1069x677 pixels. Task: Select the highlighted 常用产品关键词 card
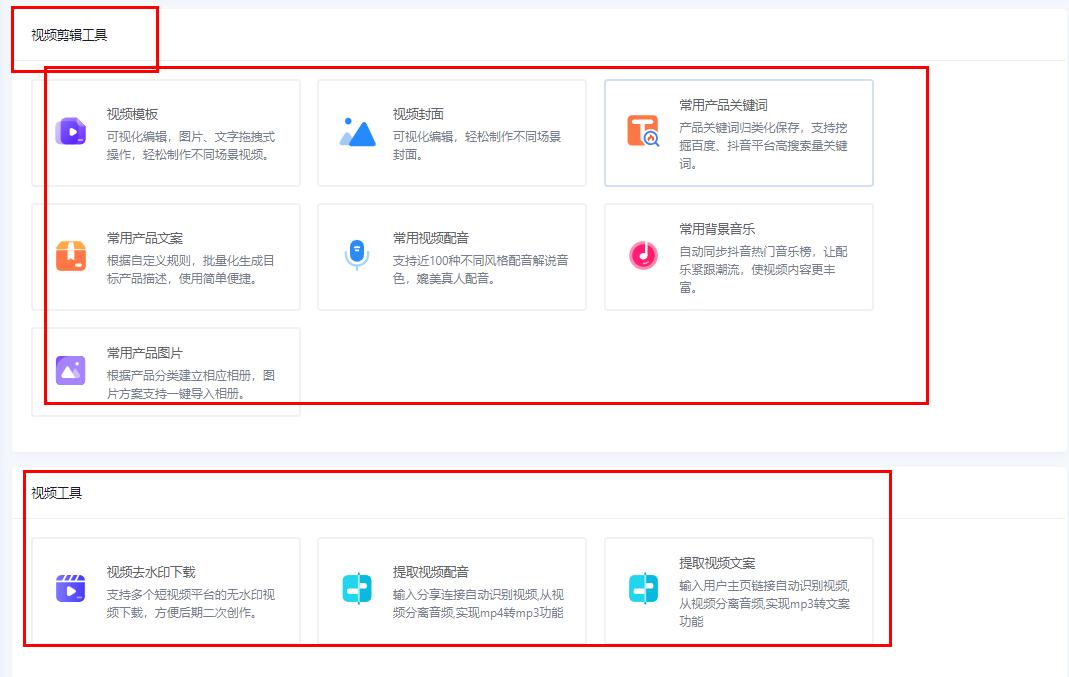(740, 130)
